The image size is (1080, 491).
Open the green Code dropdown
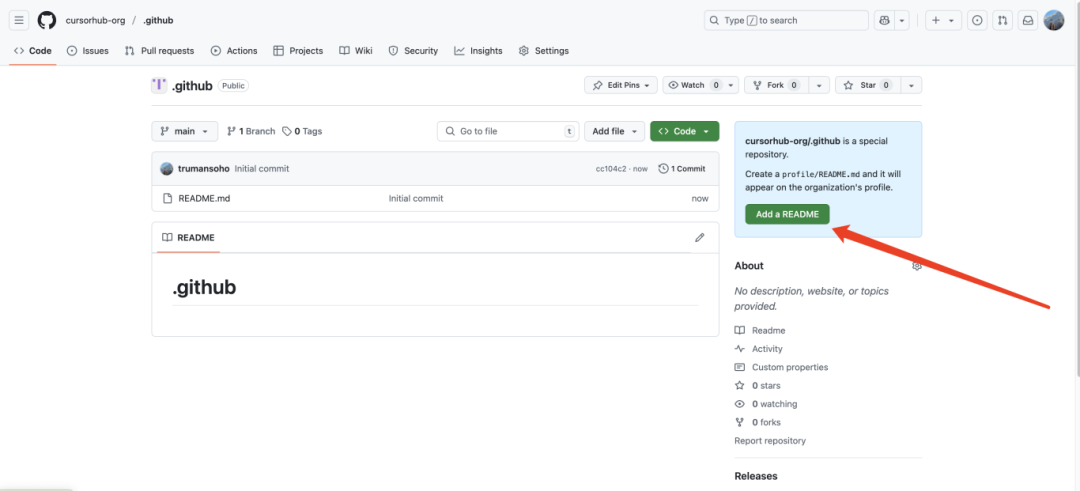[x=684, y=131]
